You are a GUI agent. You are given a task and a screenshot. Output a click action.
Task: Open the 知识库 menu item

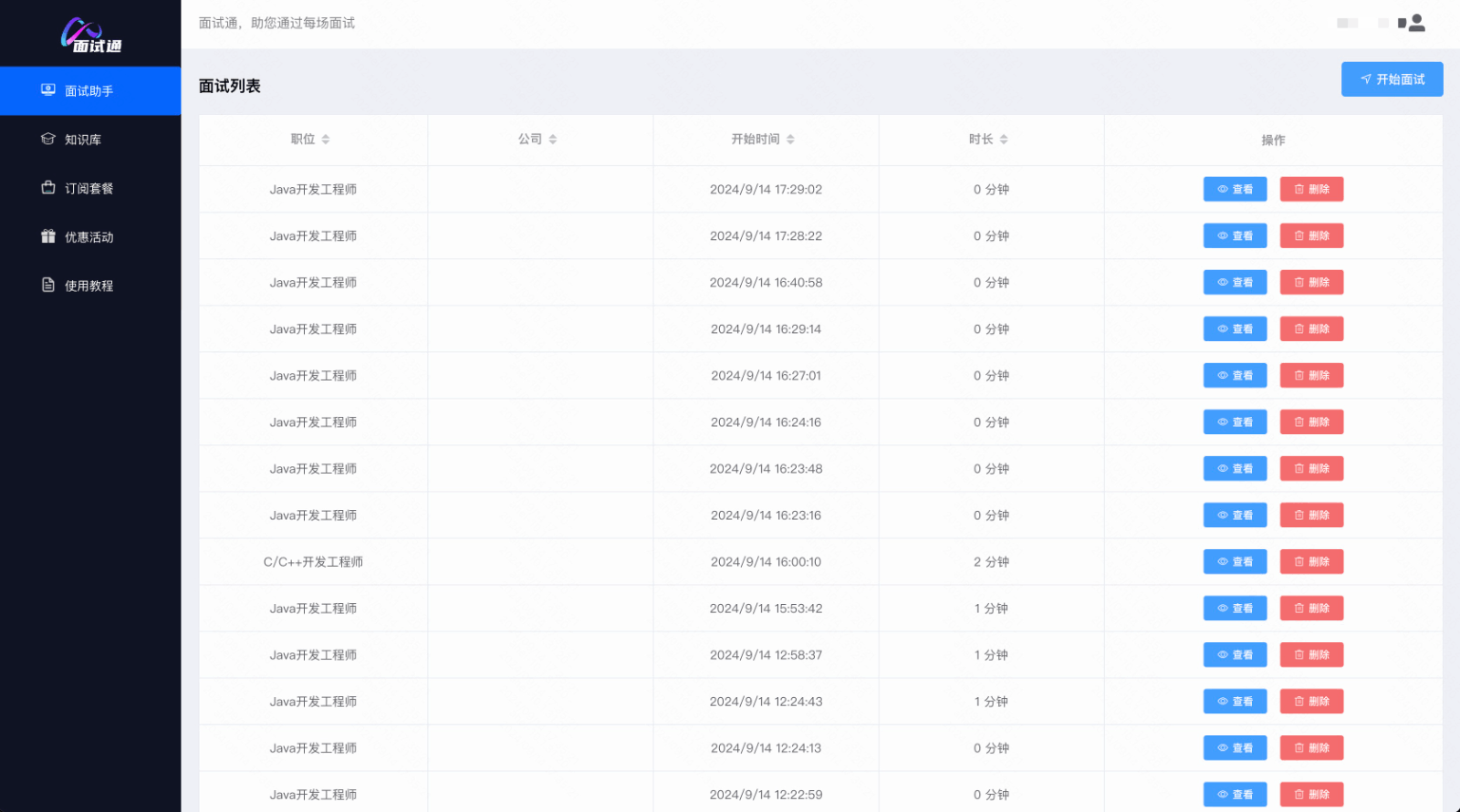coord(83,140)
